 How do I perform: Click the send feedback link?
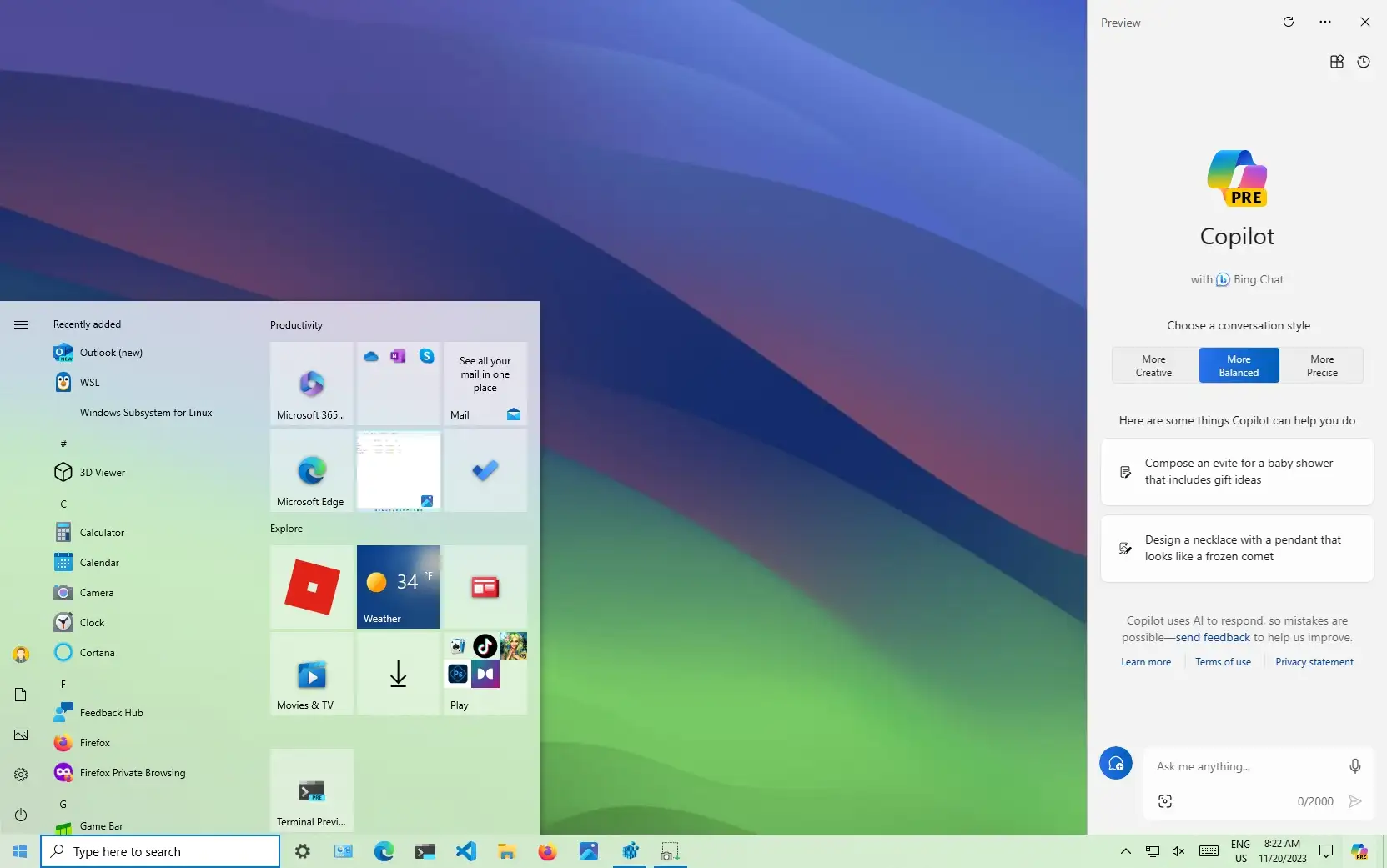(x=1213, y=637)
